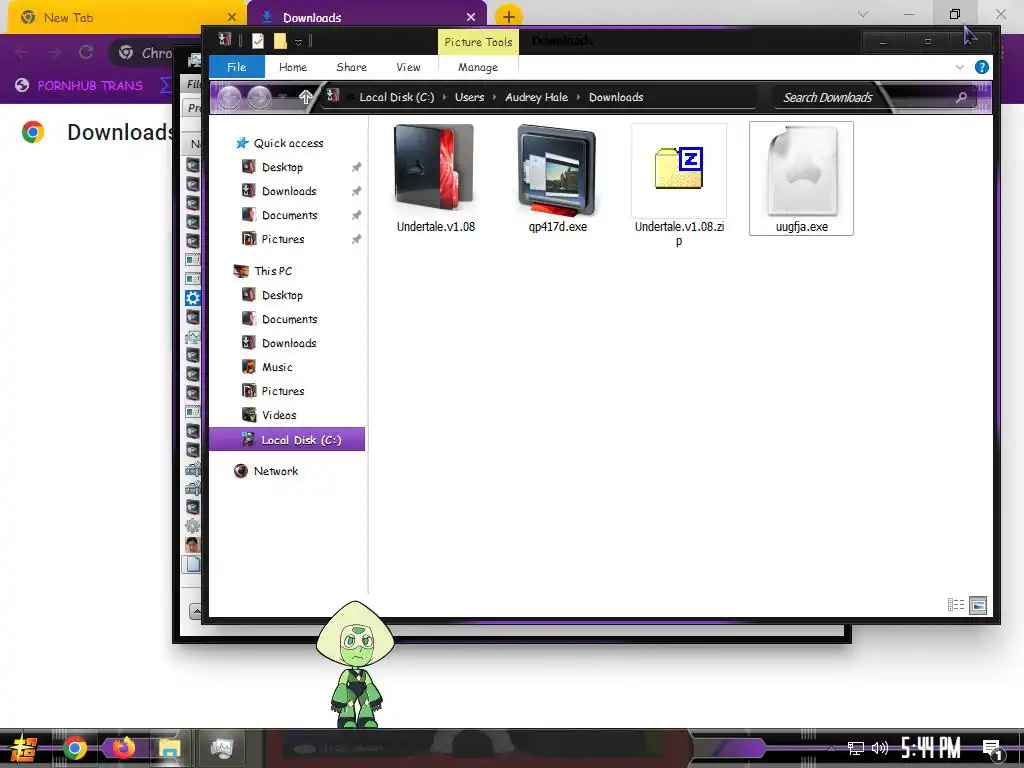
Task: Switch to the Home ribbon tab
Action: coord(293,67)
